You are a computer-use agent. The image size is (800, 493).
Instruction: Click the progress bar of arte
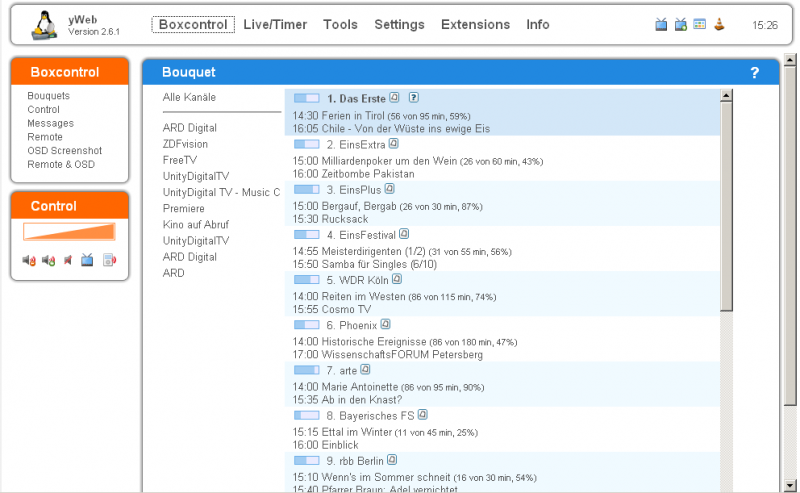tap(307, 369)
